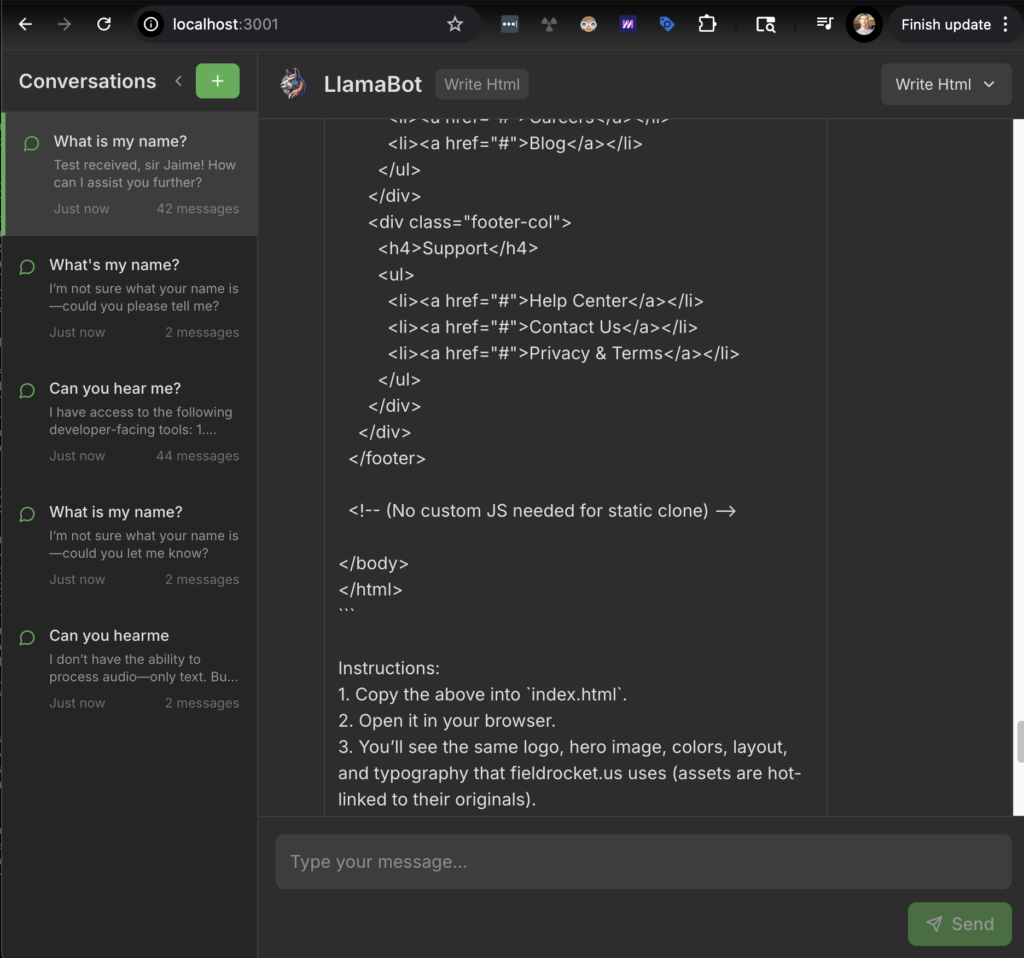
Task: Click the '<div class="footer-col">' code line
Action: (470, 222)
